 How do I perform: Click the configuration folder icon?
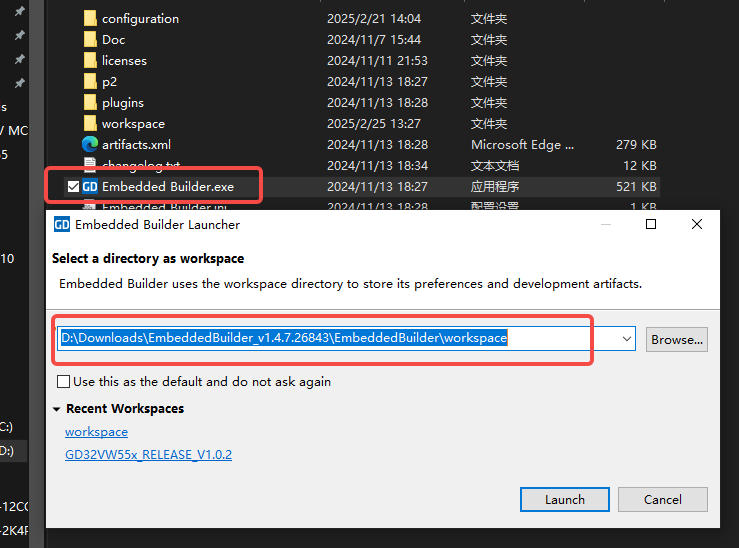point(90,19)
